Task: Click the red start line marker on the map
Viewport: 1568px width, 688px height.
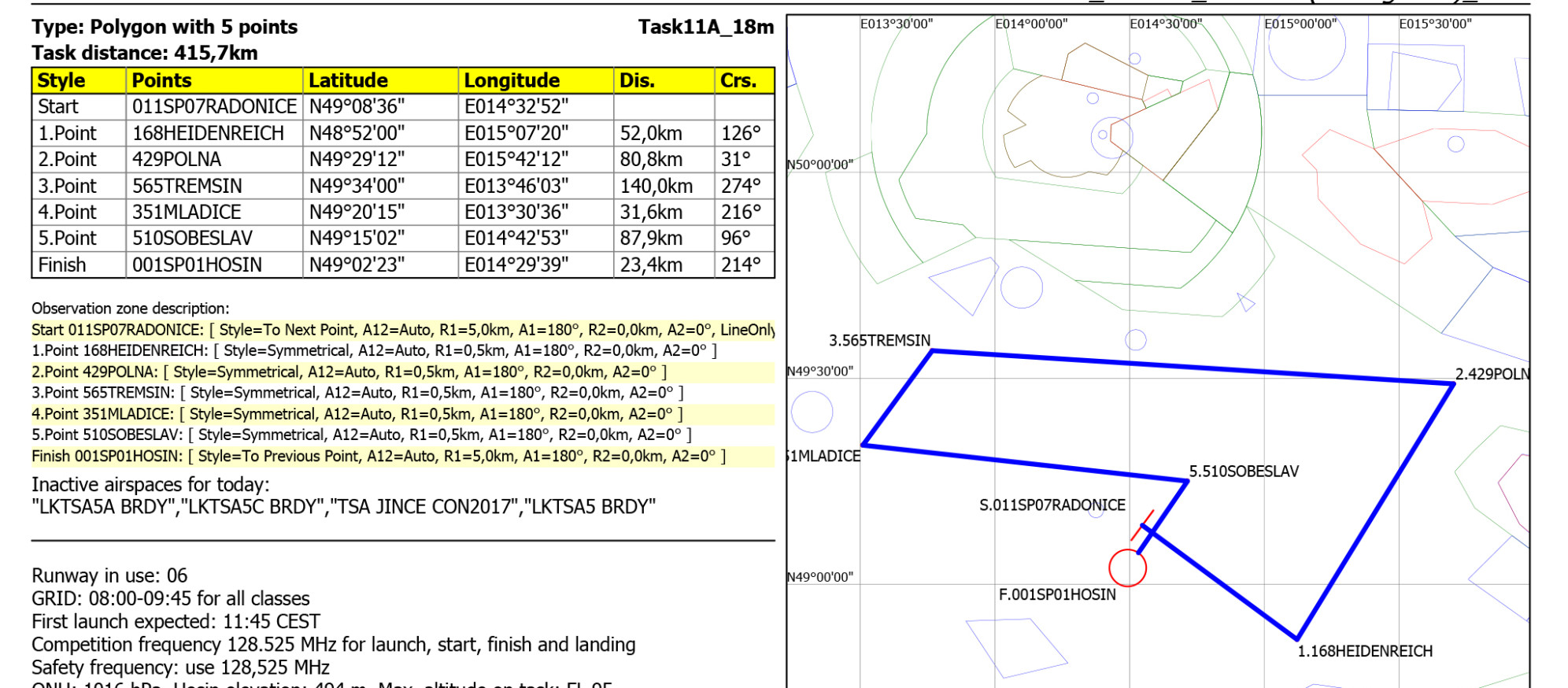Action: (1142, 525)
